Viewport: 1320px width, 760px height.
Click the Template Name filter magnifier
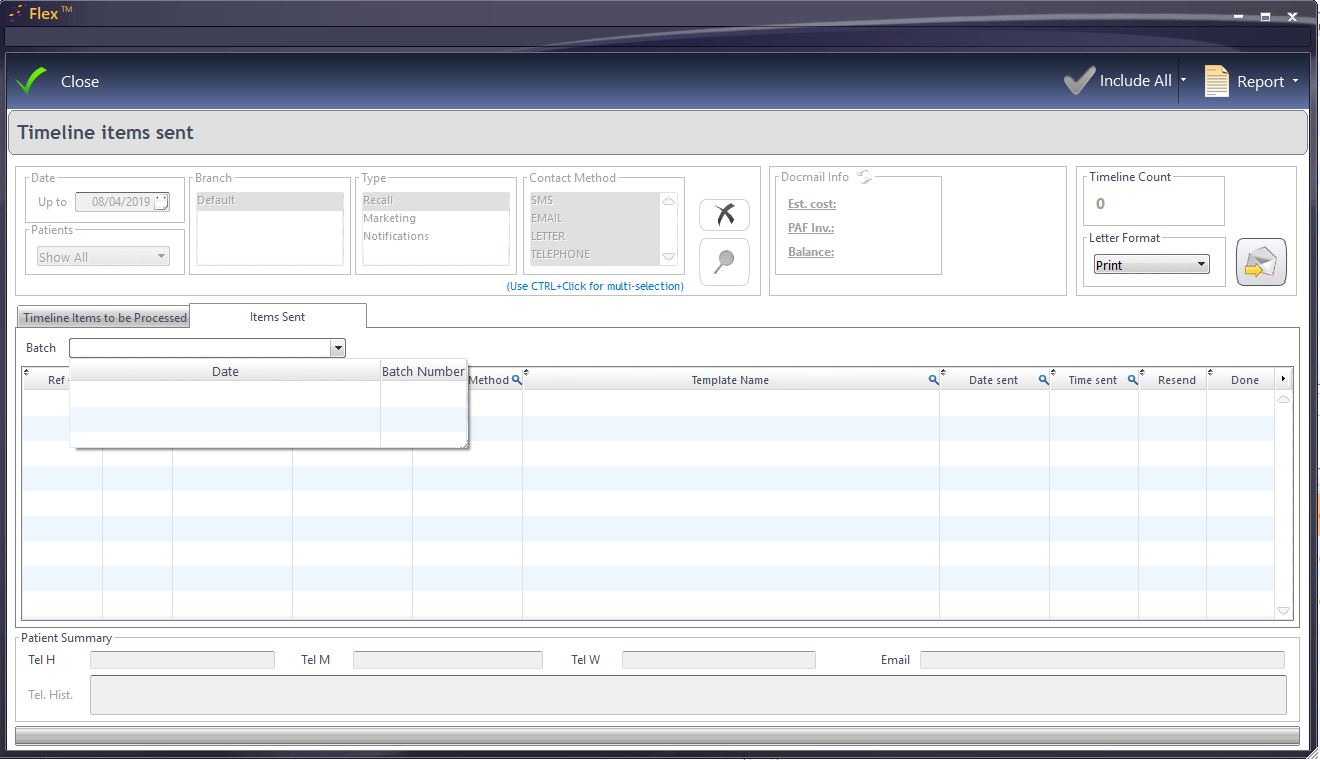(x=933, y=380)
